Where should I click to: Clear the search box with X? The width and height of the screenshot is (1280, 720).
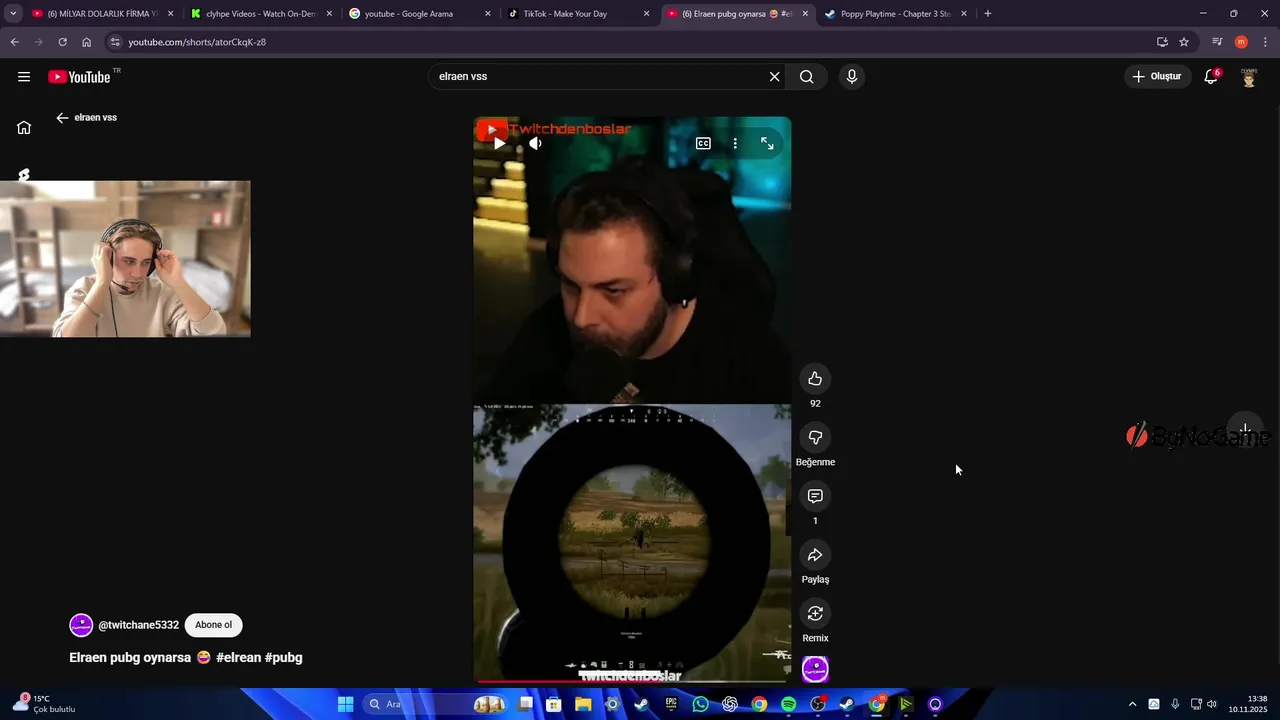click(774, 77)
